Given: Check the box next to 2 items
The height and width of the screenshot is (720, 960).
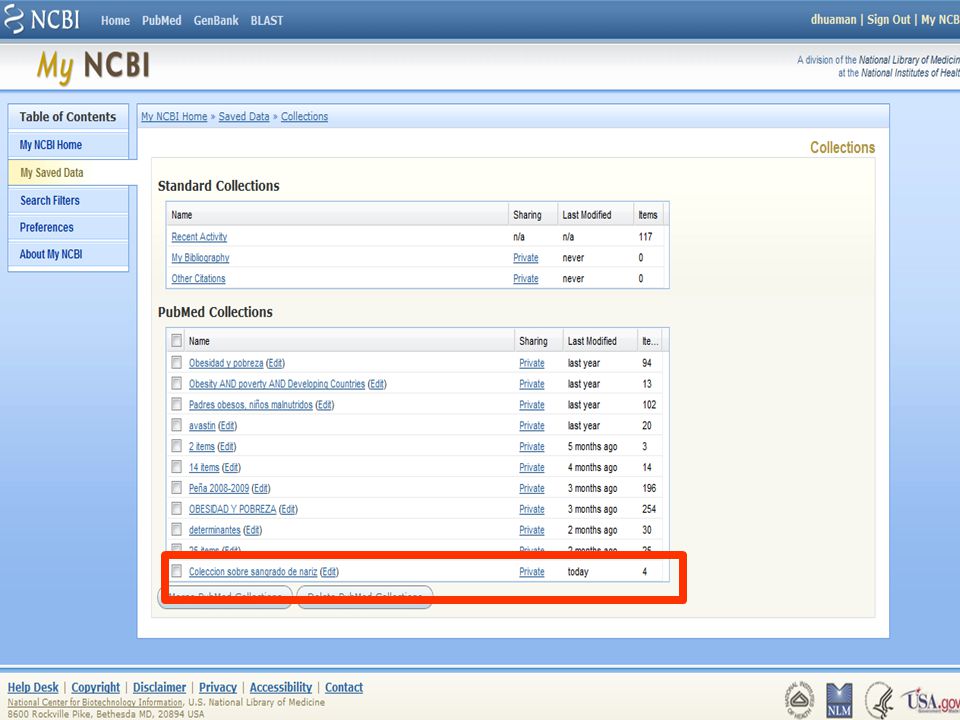Looking at the screenshot, I should click(176, 446).
